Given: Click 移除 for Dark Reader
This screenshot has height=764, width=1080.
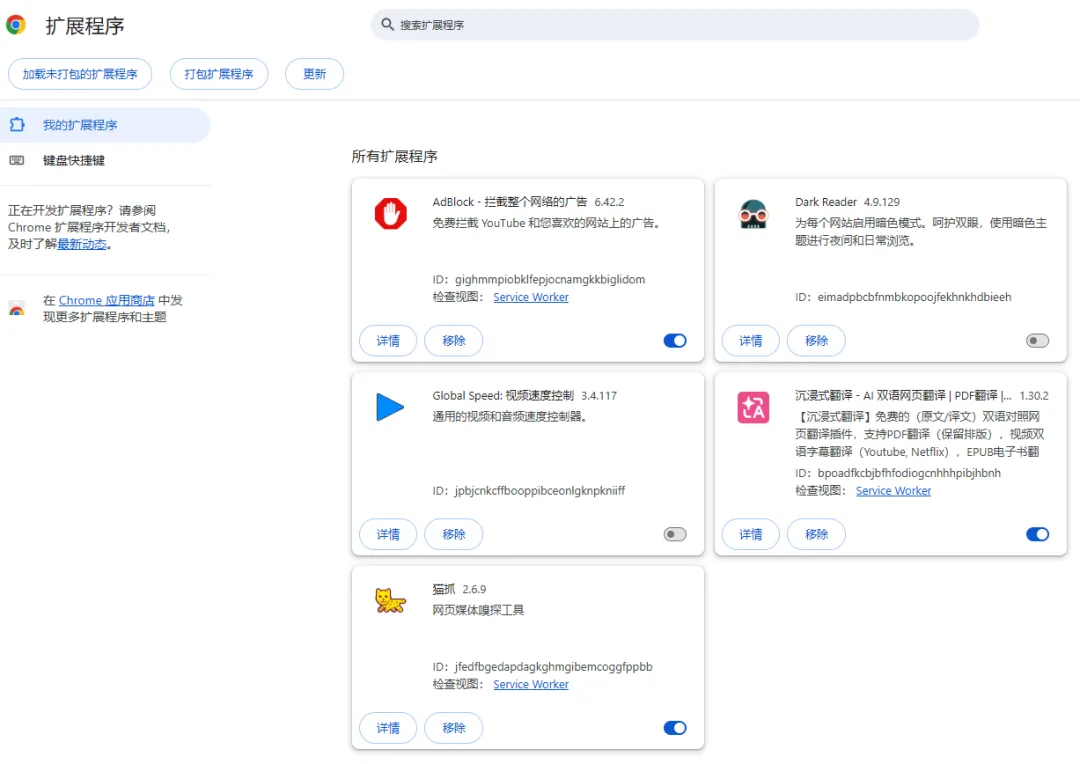Looking at the screenshot, I should click(x=816, y=340).
